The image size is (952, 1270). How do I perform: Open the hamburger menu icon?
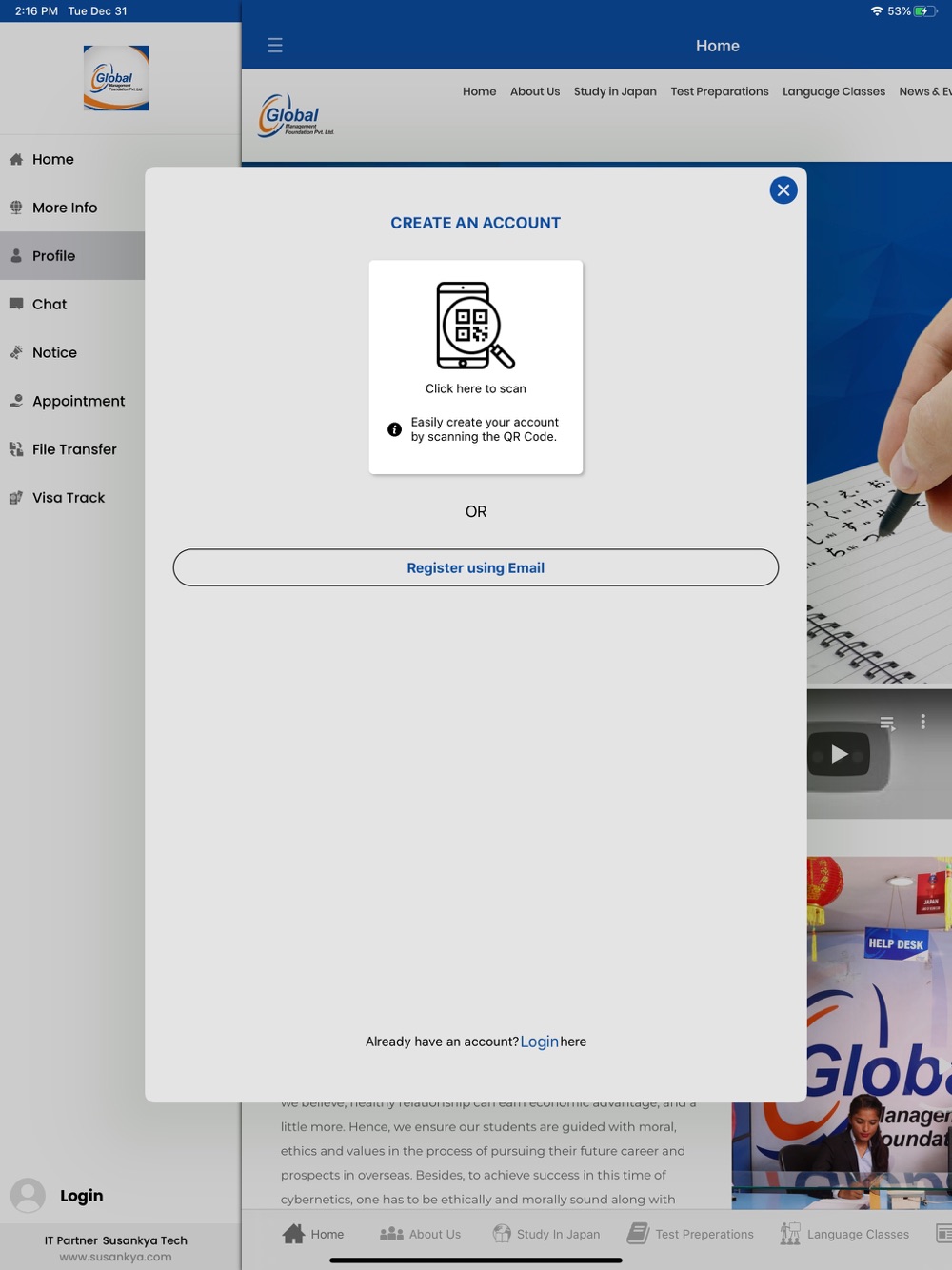pyautogui.click(x=275, y=46)
